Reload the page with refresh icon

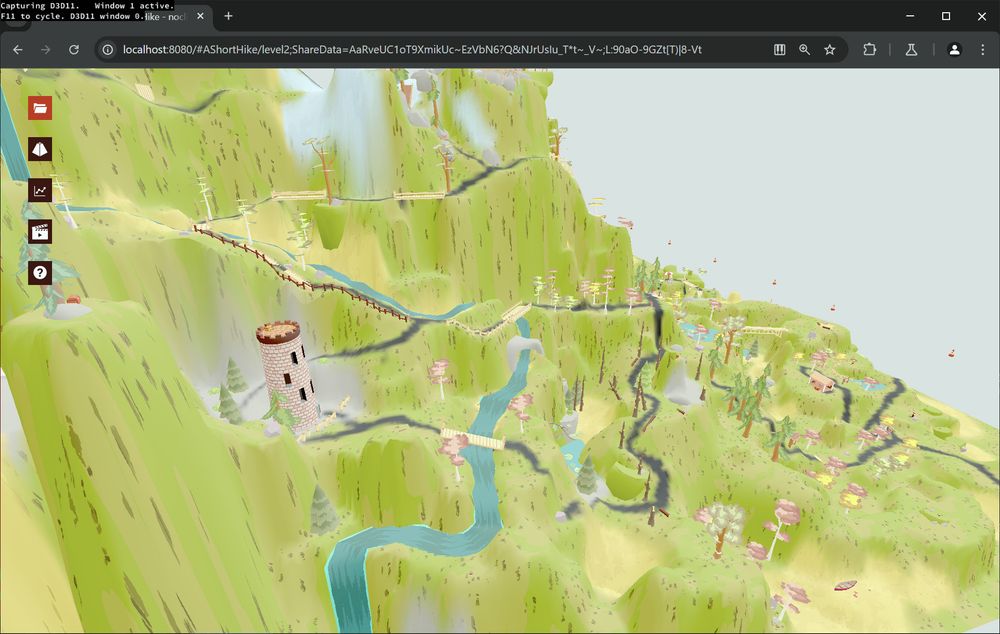(x=74, y=49)
